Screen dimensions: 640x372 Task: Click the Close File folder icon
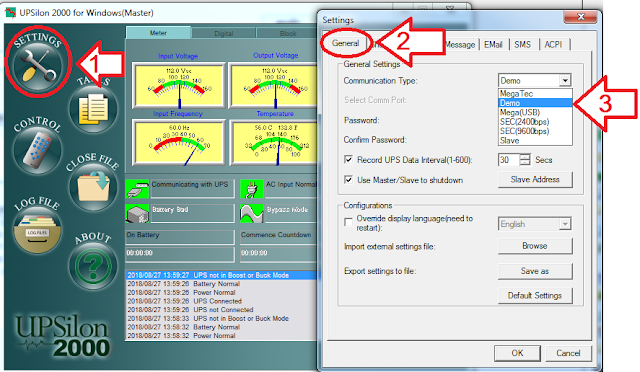pos(93,187)
